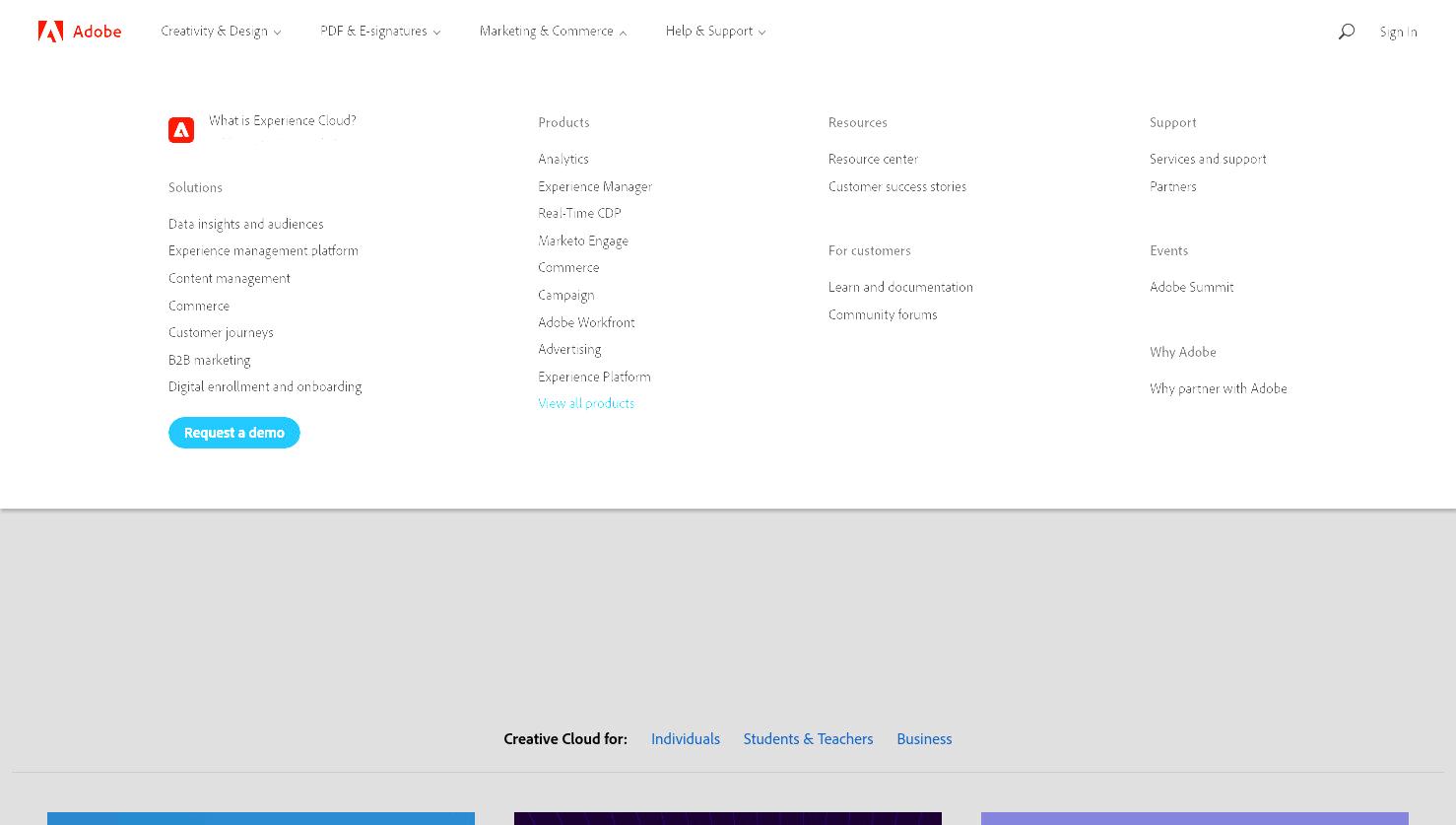1456x825 pixels.
Task: Click the Adobe logo icon in header
Action: [51, 32]
